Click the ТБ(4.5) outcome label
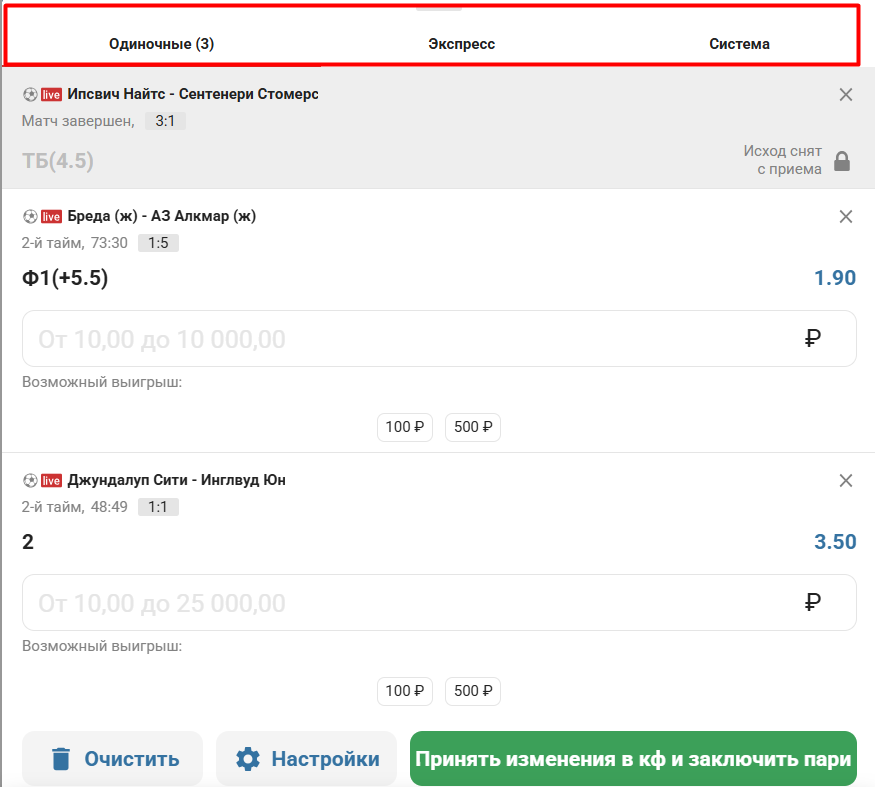 tap(57, 161)
